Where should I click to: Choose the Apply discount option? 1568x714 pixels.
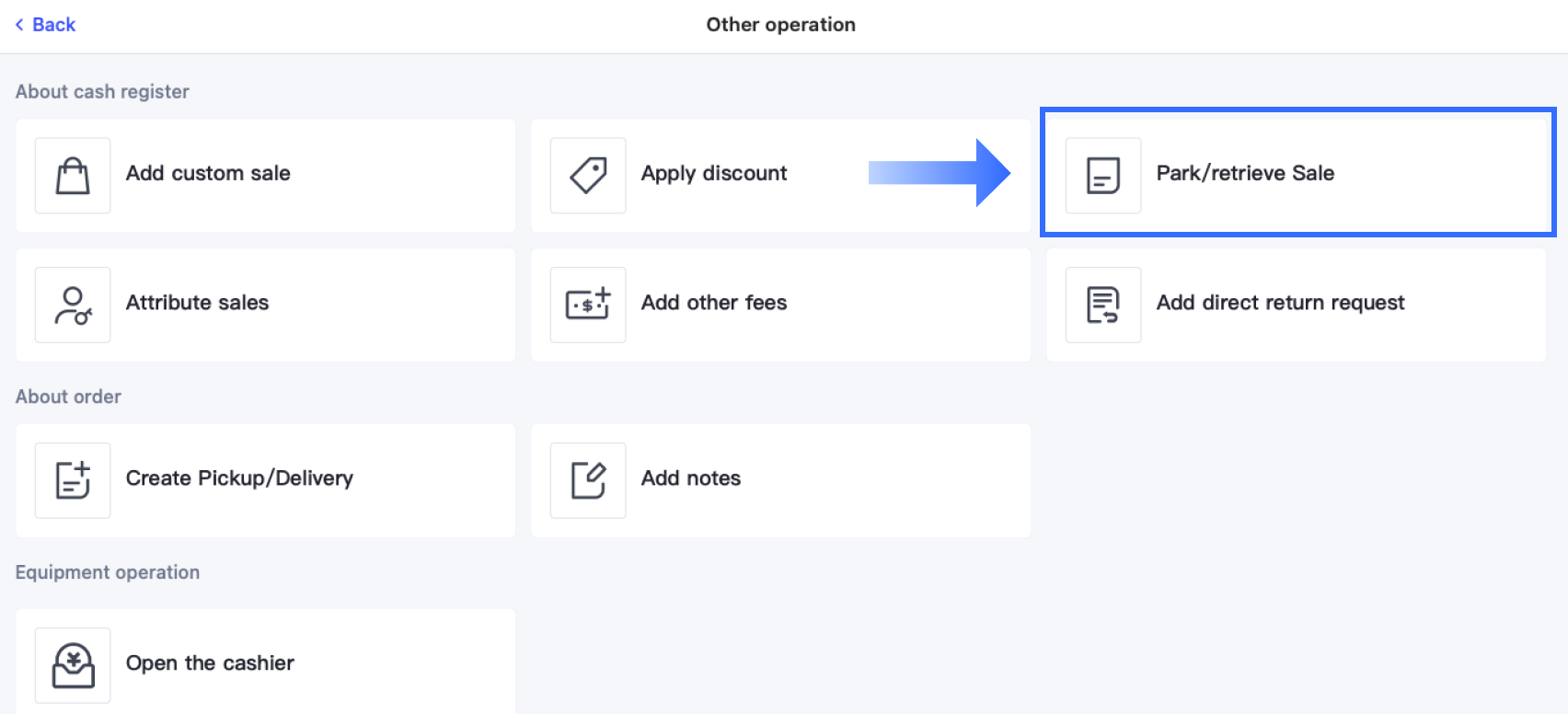pos(714,173)
